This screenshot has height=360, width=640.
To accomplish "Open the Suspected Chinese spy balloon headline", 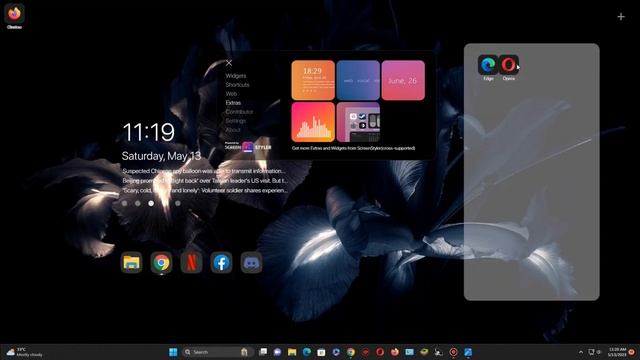I will pyautogui.click(x=204, y=171).
